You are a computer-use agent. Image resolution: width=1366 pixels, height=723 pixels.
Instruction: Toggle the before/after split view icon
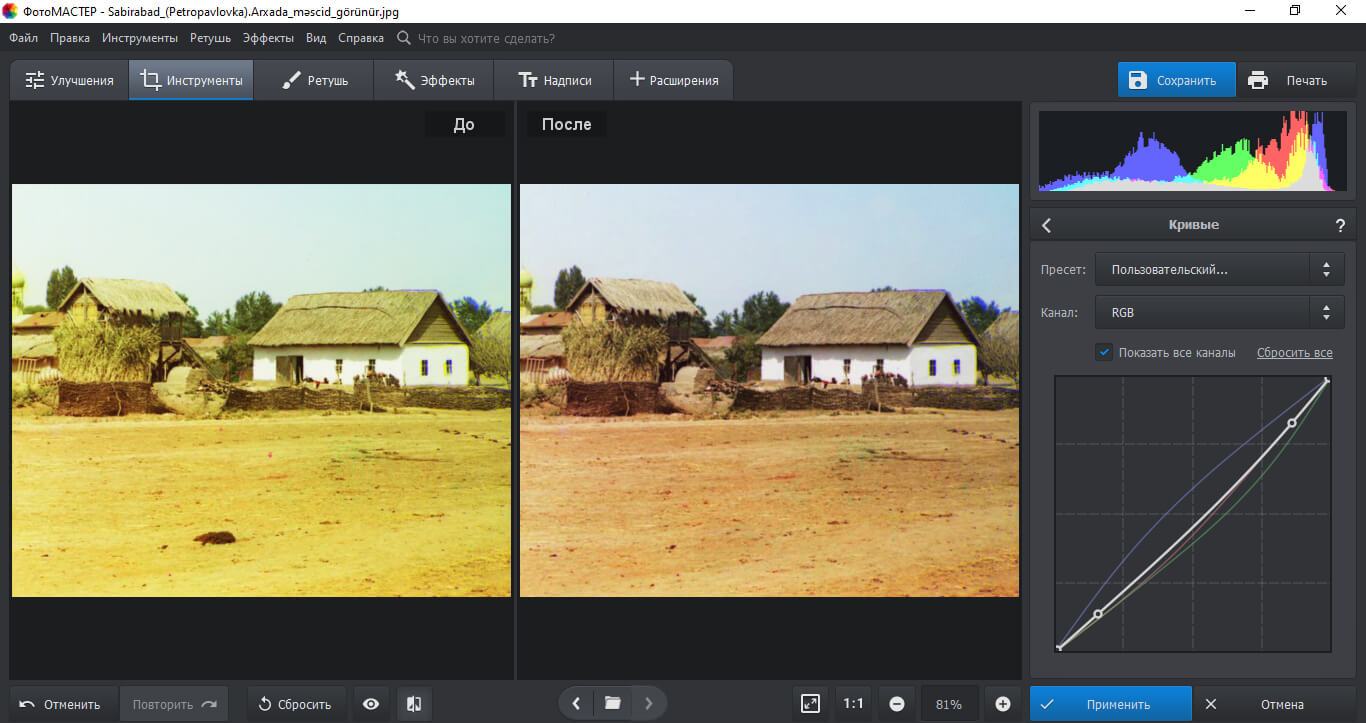point(414,704)
